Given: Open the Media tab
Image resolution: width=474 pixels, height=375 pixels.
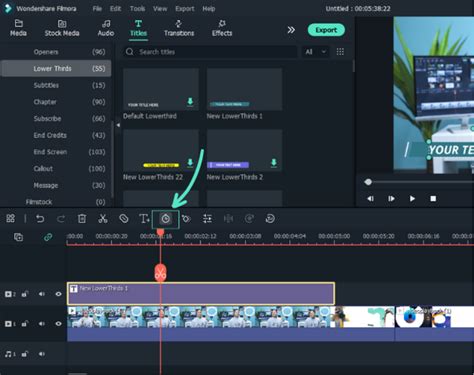Looking at the screenshot, I should click(x=18, y=28).
